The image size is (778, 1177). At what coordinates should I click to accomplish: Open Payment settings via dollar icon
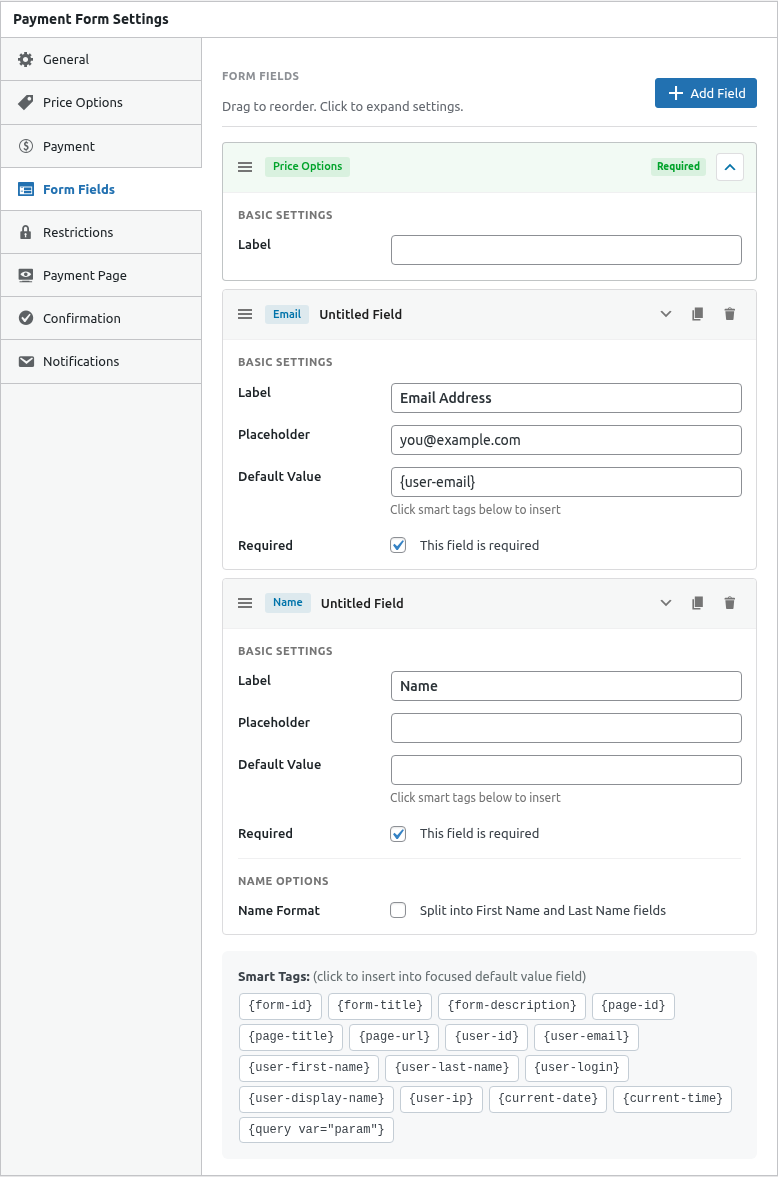click(x=28, y=146)
